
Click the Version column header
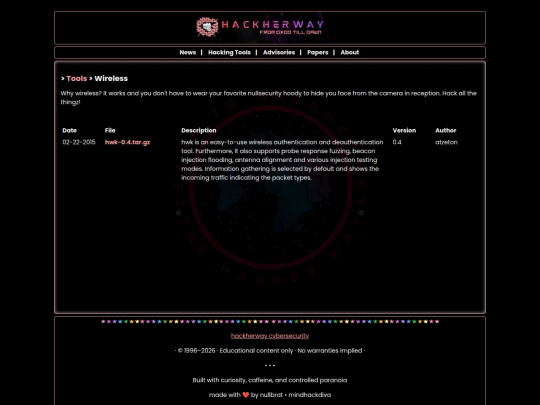point(404,131)
